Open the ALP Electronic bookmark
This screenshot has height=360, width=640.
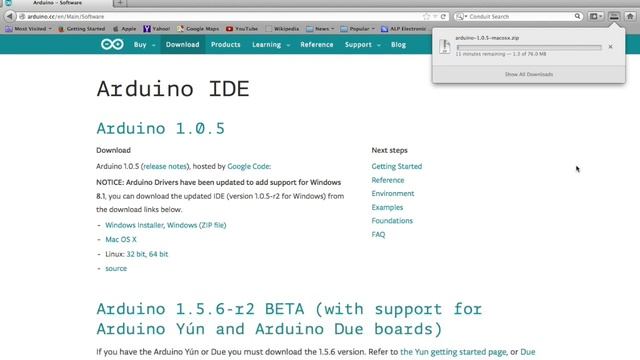[x=403, y=29]
